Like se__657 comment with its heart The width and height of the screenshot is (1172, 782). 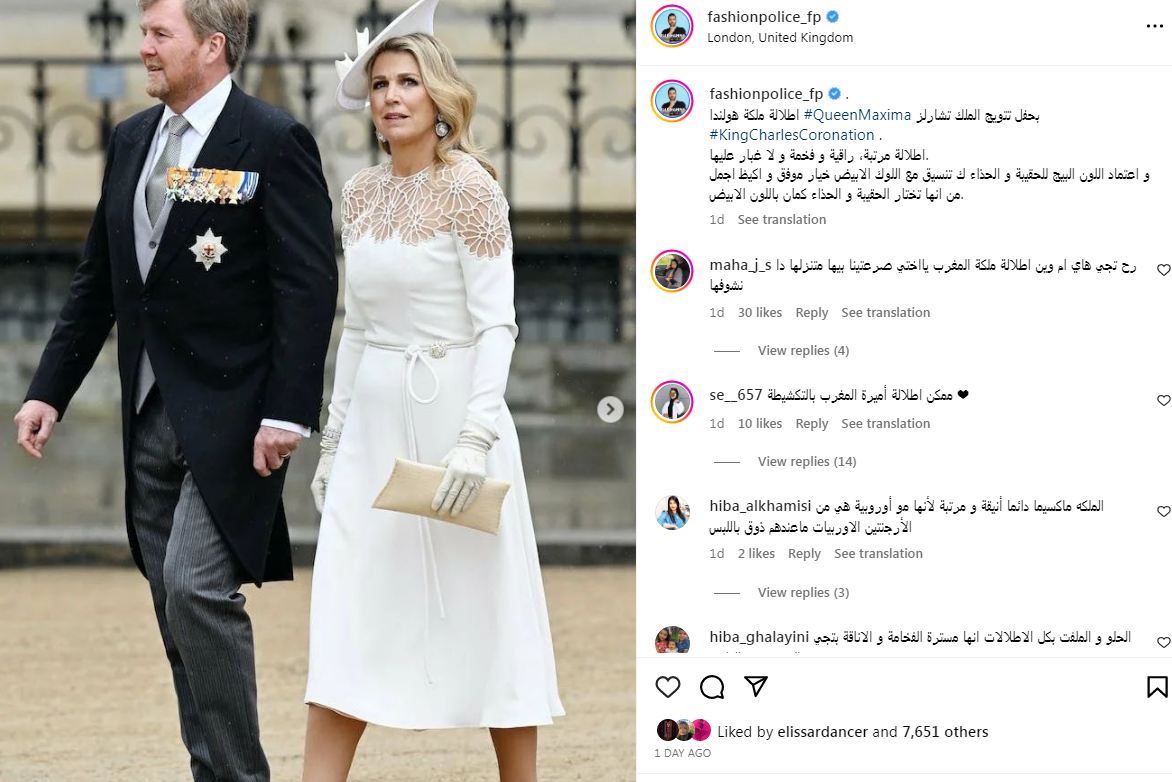tap(1164, 401)
